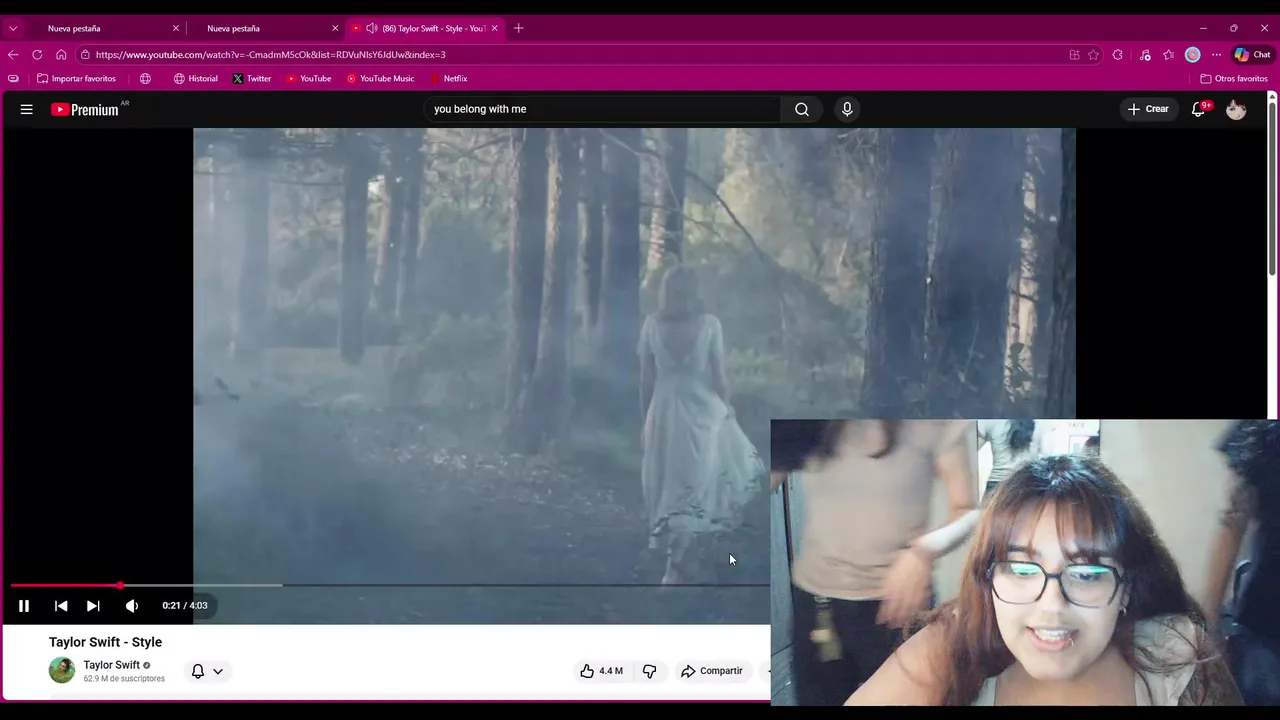This screenshot has width=1280, height=720.
Task: Expand the tab actions chevron menu
Action: (13, 28)
